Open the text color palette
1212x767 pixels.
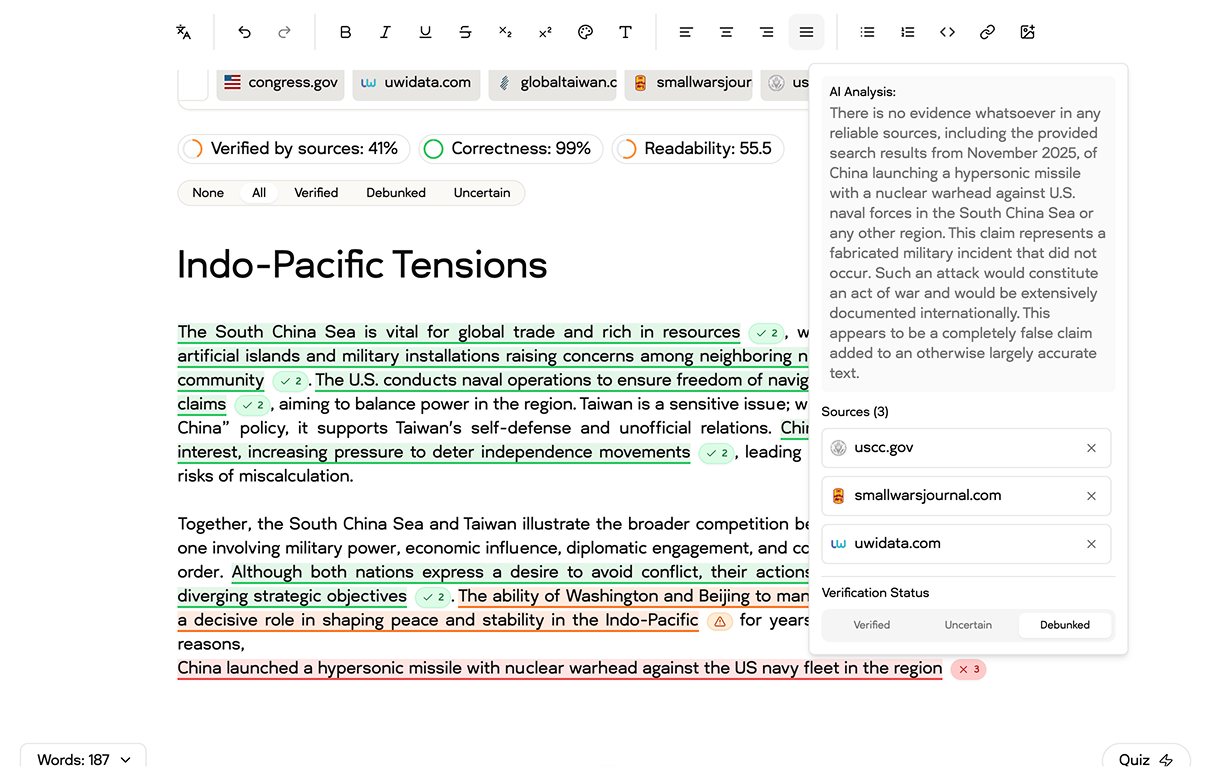point(585,32)
